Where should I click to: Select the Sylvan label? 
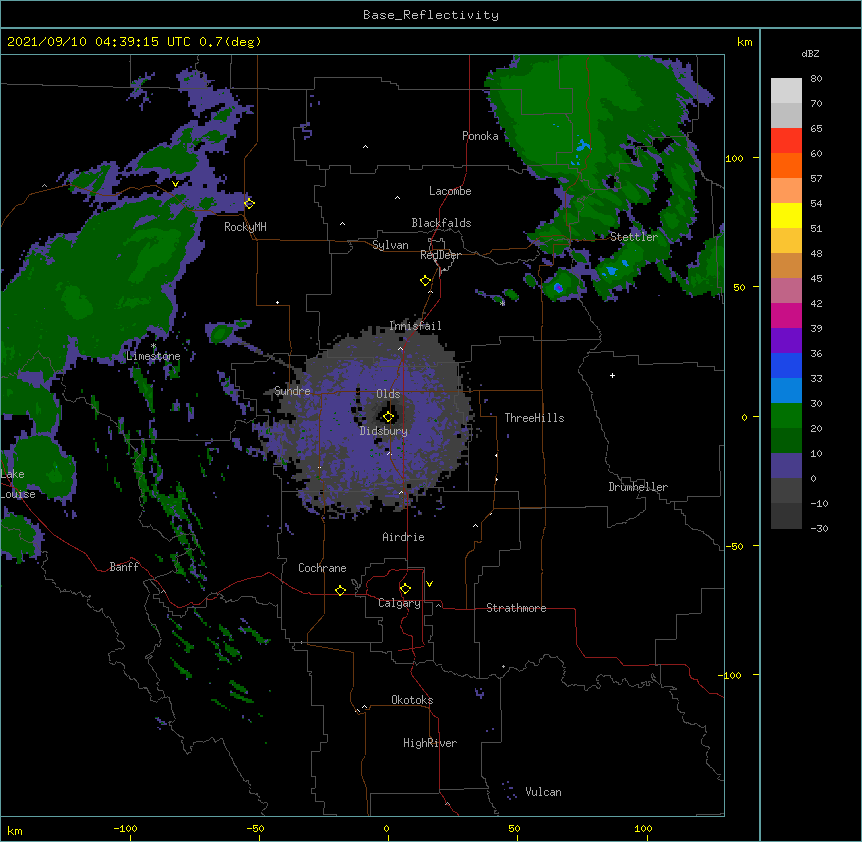(390, 245)
